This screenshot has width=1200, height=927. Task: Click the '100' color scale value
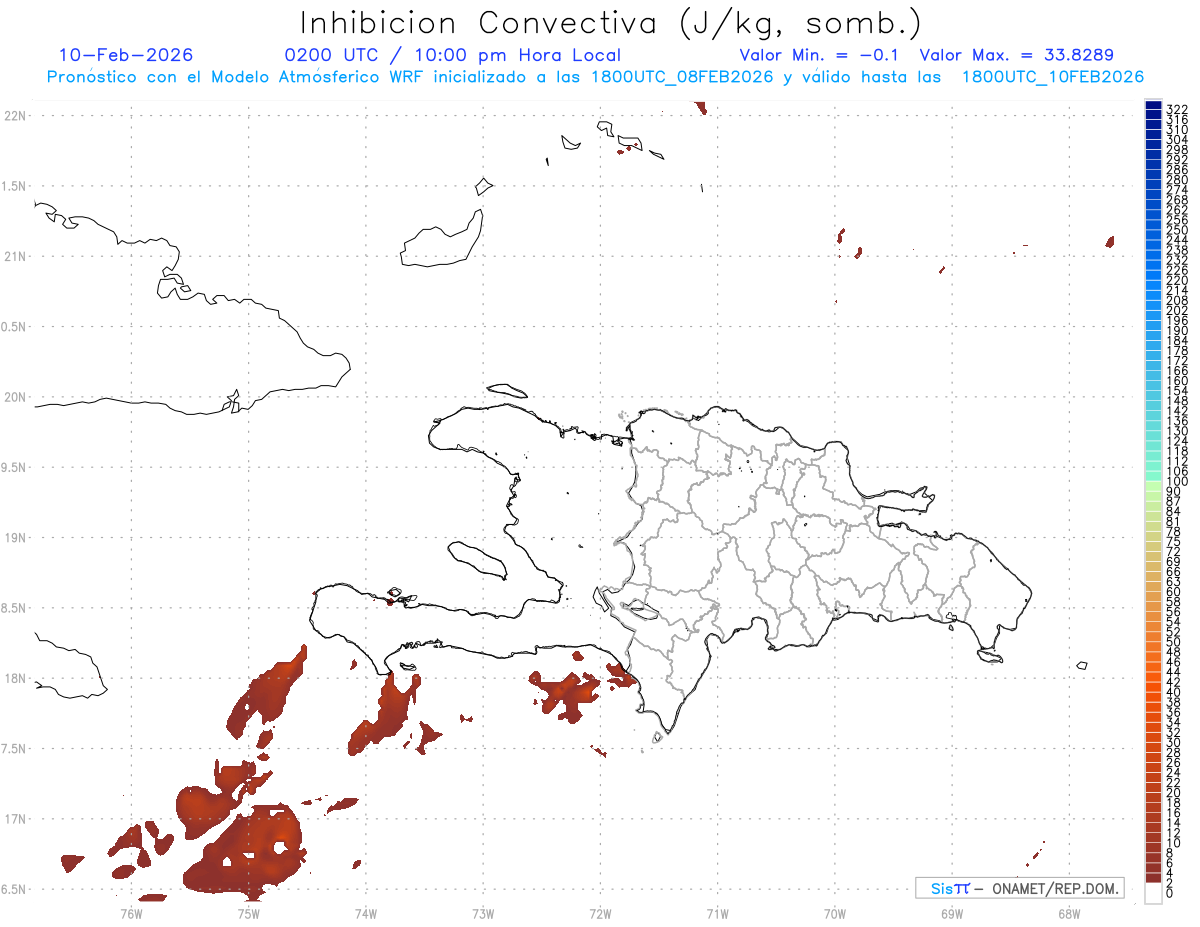tap(1176, 481)
